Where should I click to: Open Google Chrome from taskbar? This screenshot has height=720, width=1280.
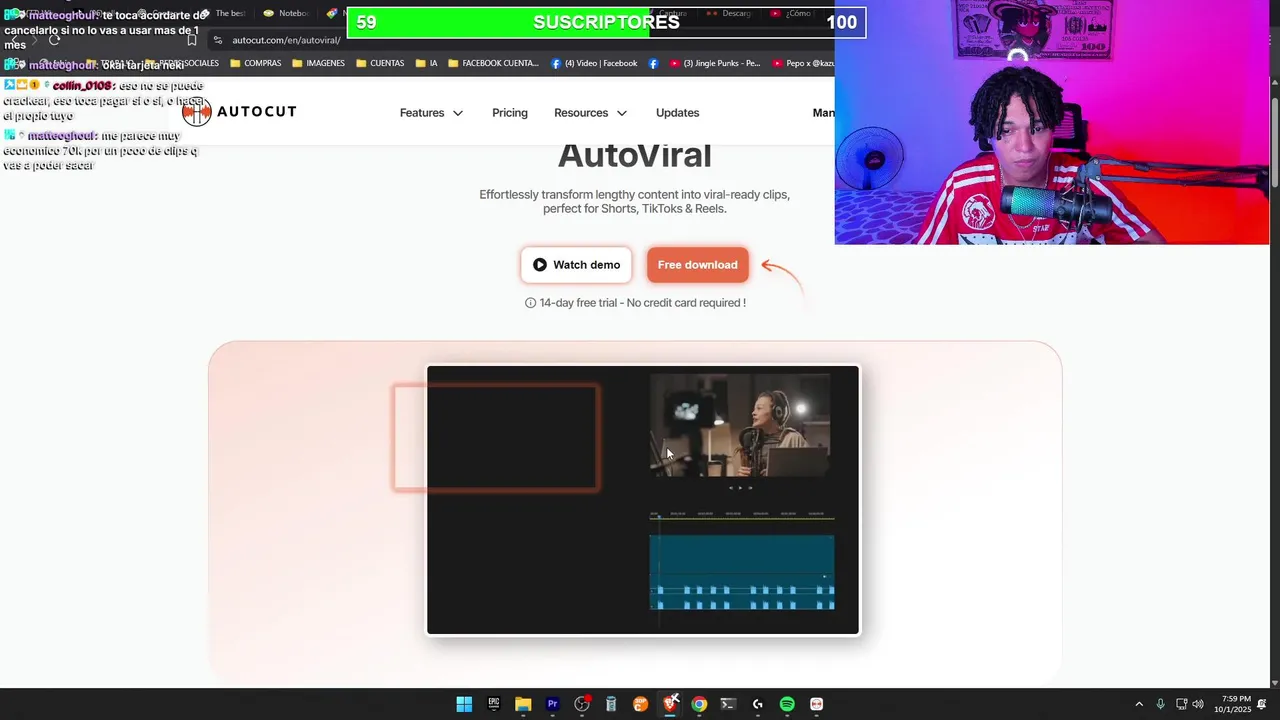(x=699, y=704)
